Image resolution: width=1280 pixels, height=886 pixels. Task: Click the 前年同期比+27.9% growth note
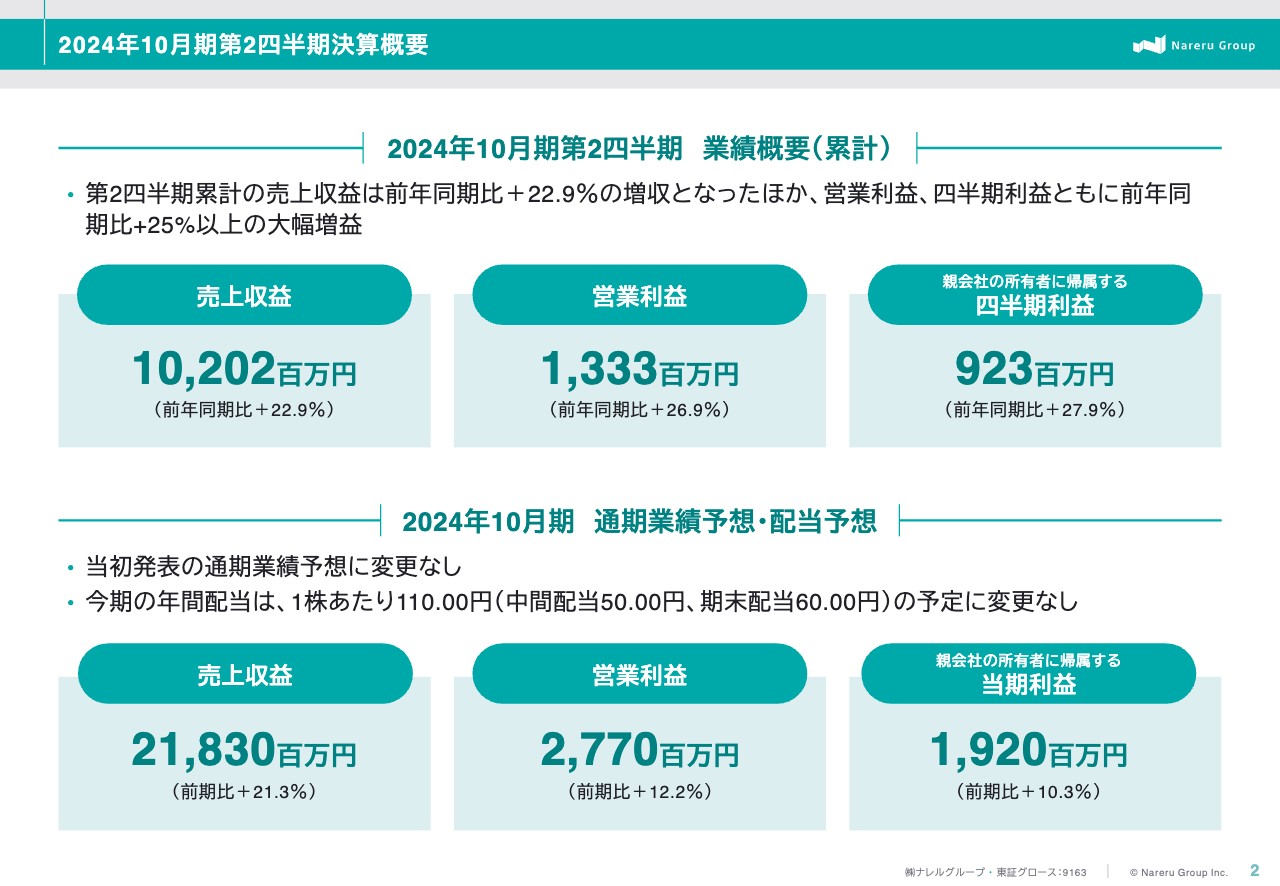tap(1034, 410)
